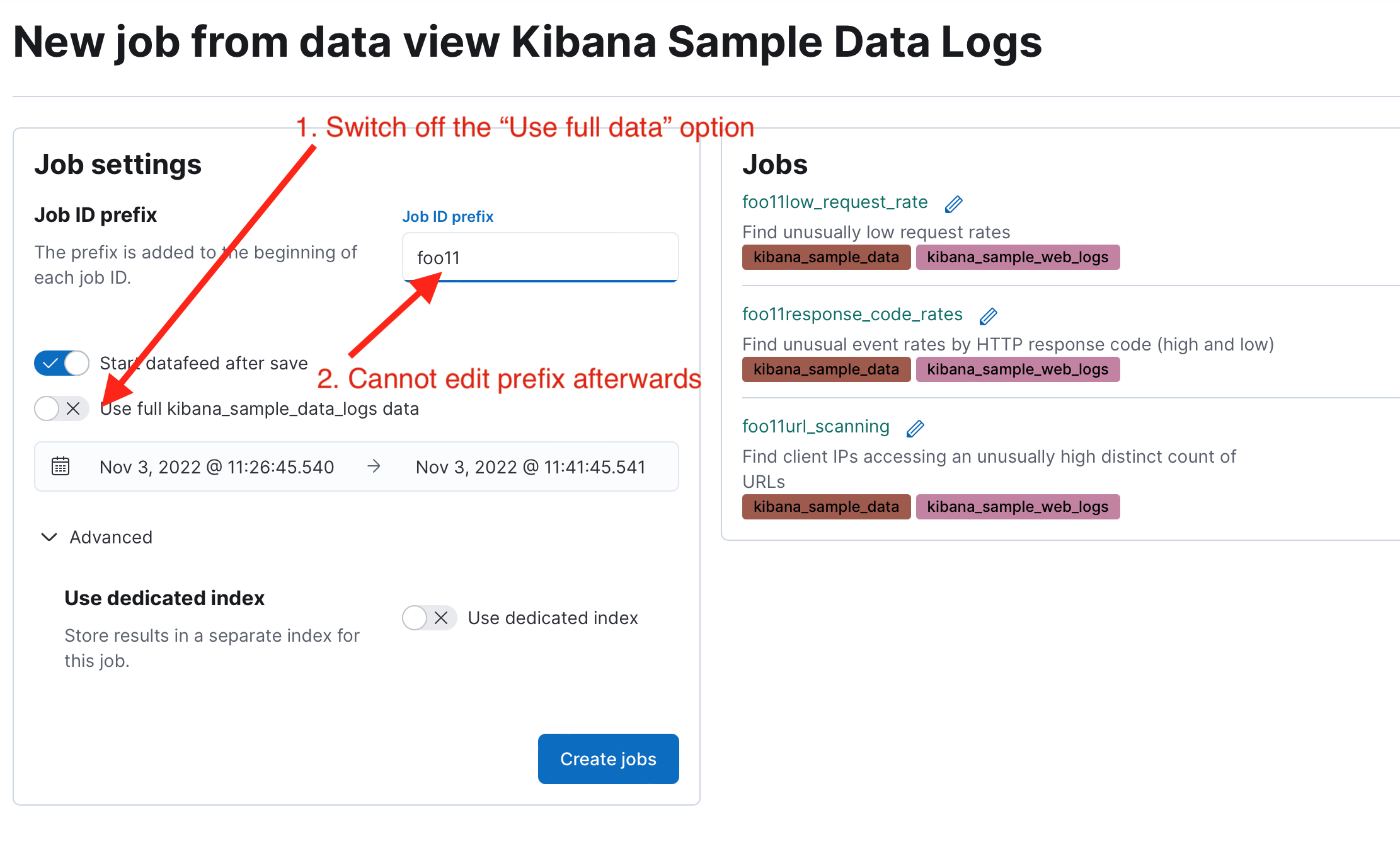This screenshot has width=1400, height=851.
Task: Click pencil icon beside foo11response_code_rates
Action: [988, 316]
